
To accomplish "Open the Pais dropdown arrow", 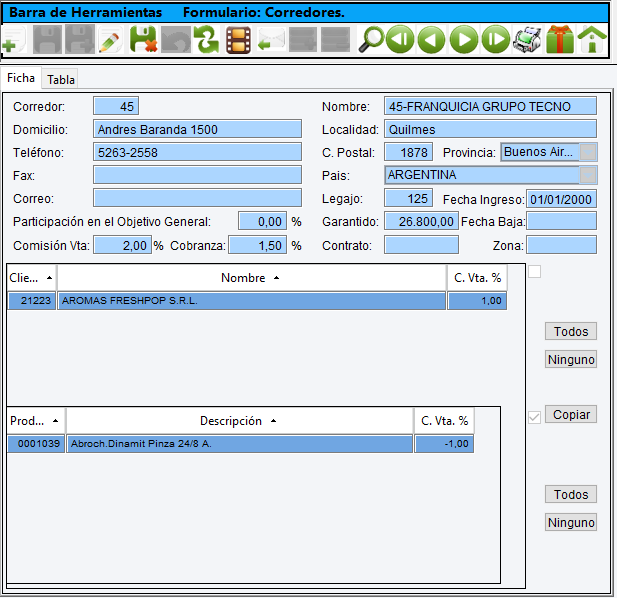I will pos(588,175).
